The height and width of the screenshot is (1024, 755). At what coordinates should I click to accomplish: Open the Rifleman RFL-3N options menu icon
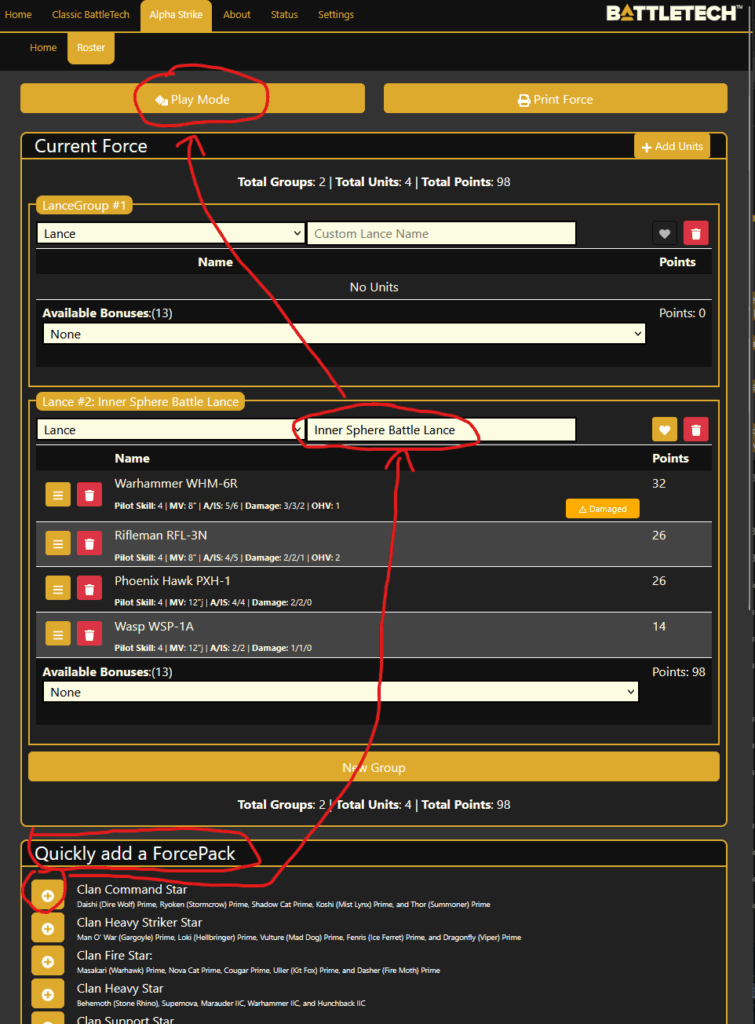(57, 543)
